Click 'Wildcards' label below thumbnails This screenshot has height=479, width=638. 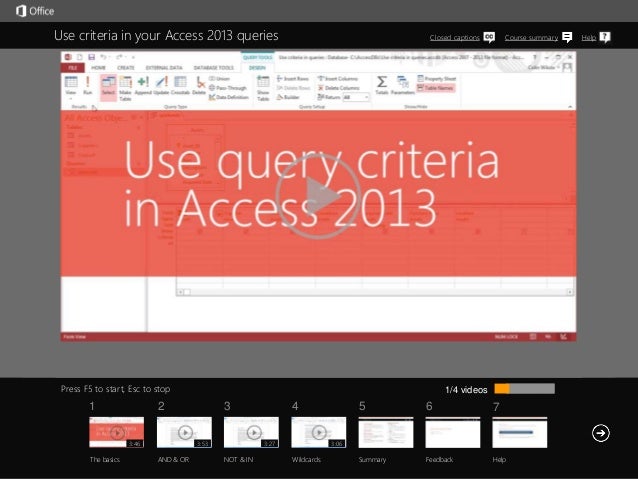point(306,459)
